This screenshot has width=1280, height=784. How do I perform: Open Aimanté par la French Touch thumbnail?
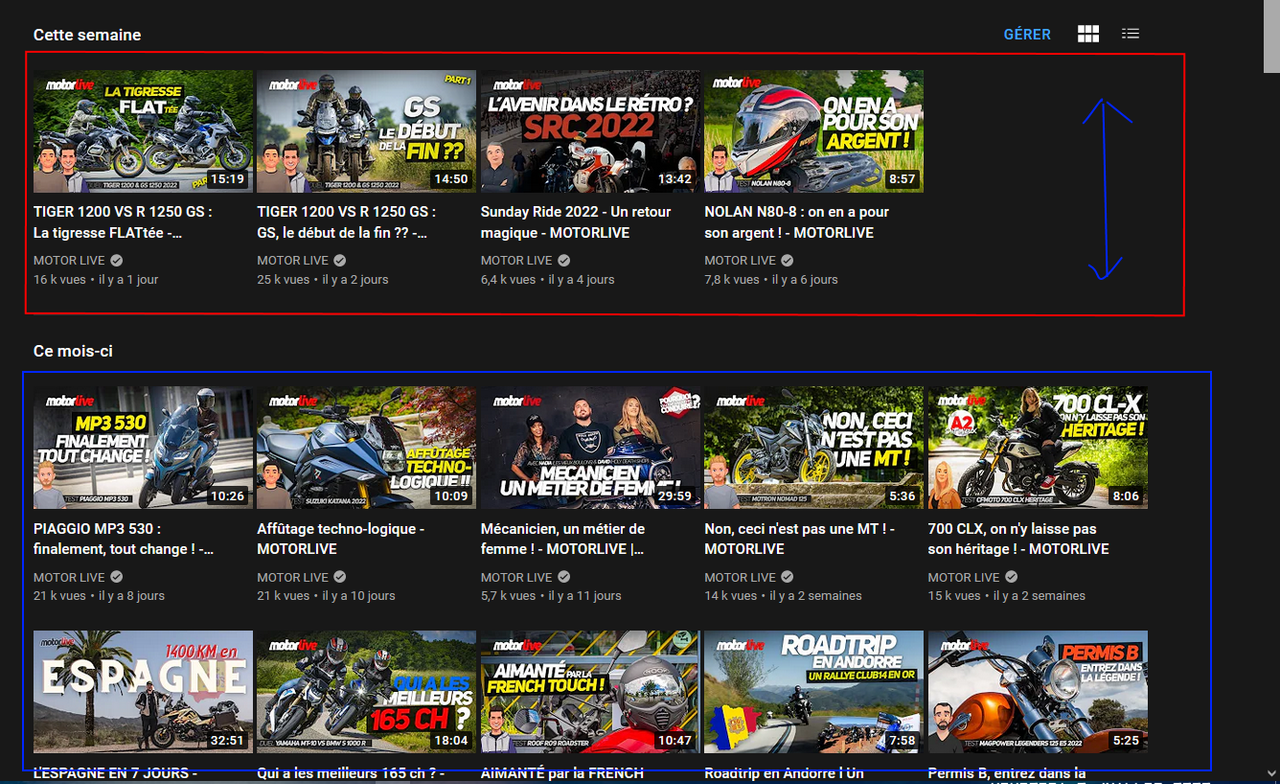[590, 691]
